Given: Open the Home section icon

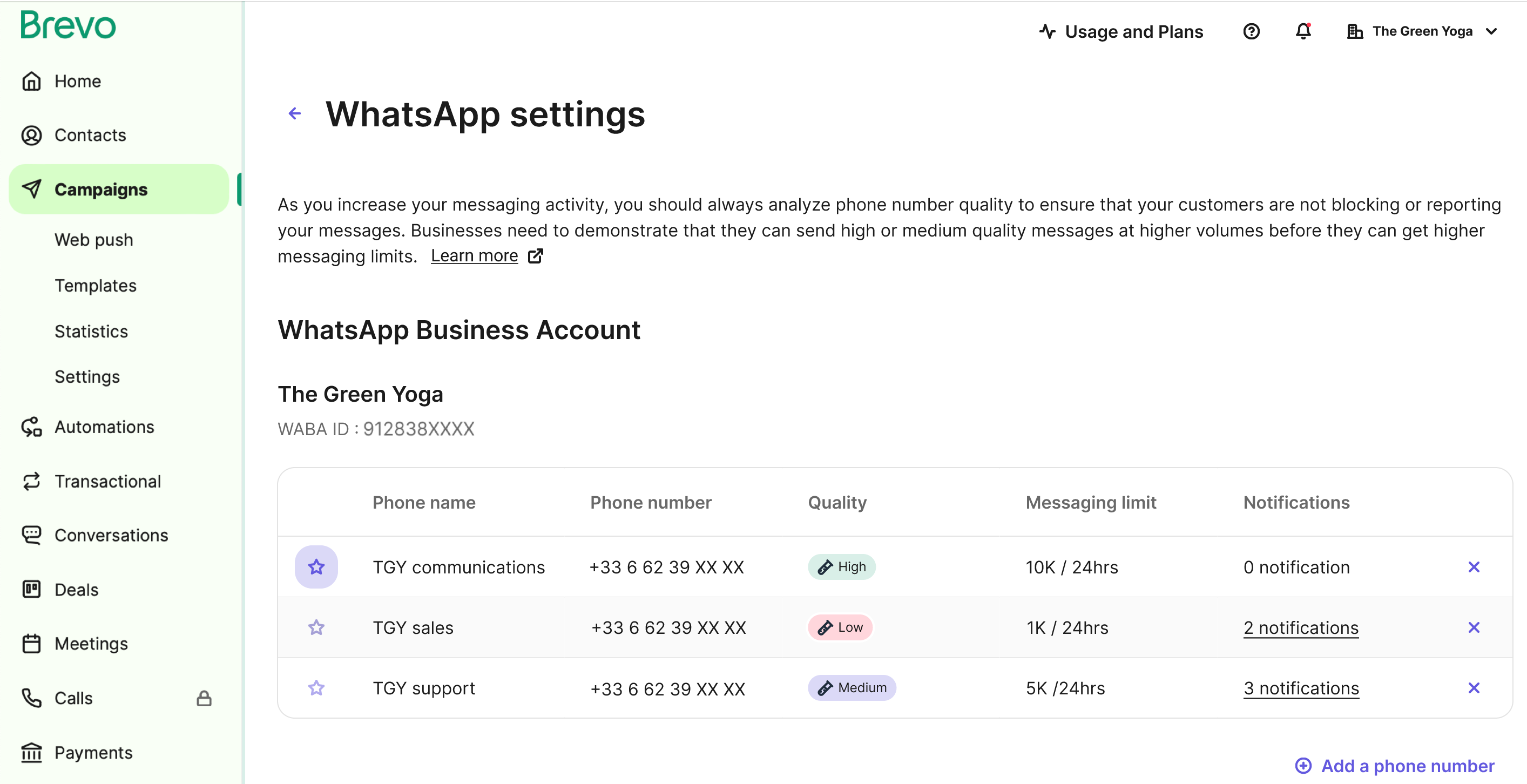Looking at the screenshot, I should coord(31,81).
